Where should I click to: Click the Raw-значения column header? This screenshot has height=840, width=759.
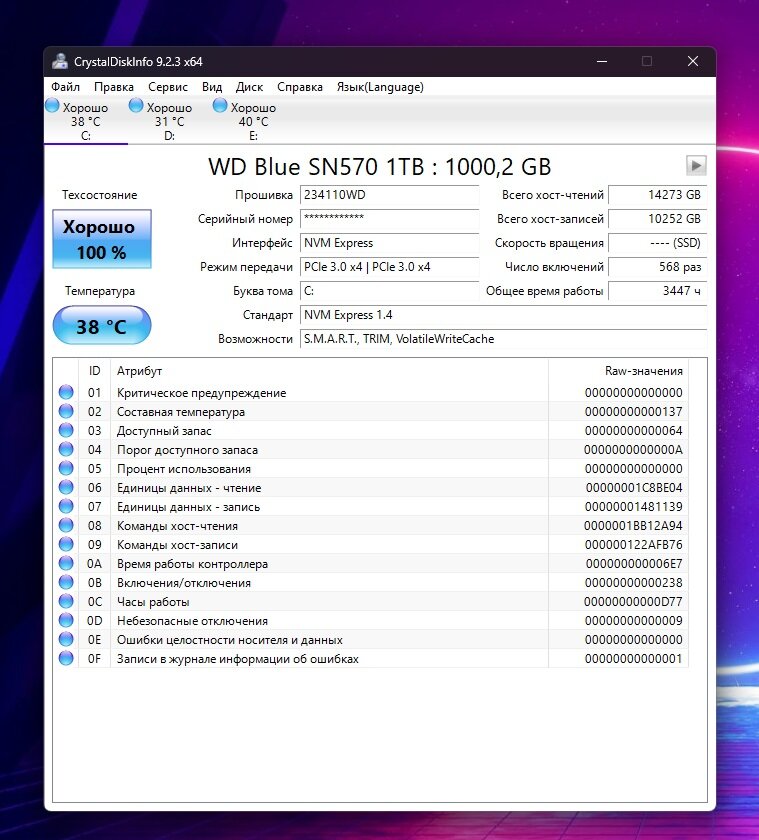point(618,371)
